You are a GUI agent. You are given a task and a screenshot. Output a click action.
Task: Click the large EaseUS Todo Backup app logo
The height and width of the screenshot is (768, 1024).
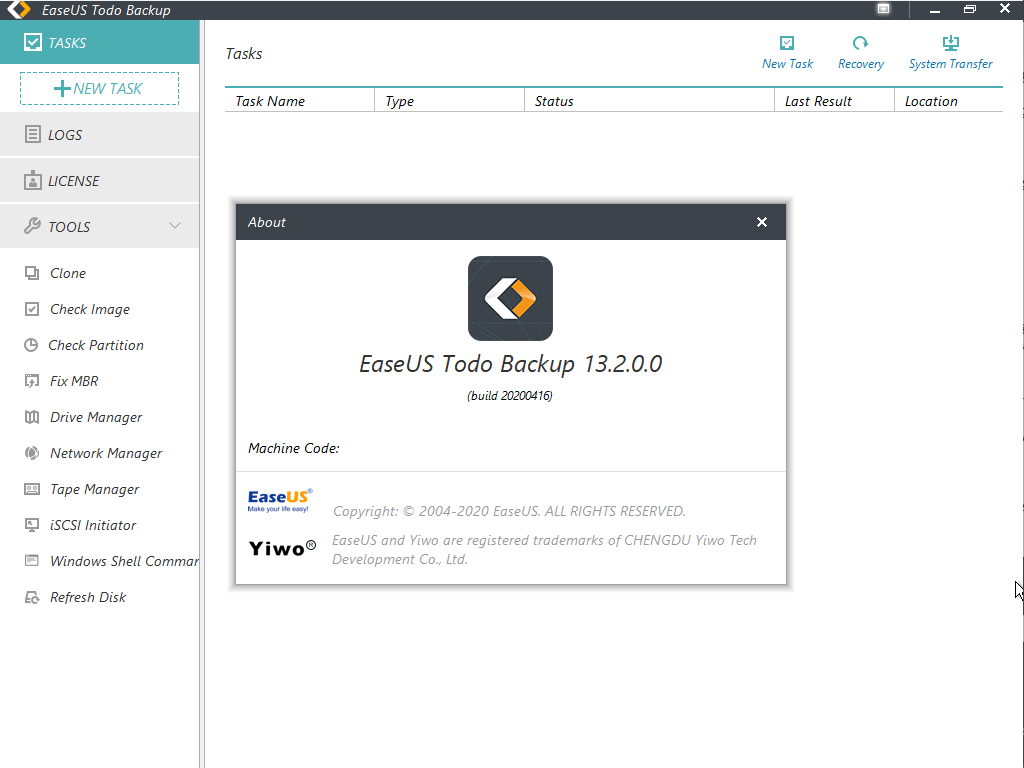tap(510, 298)
